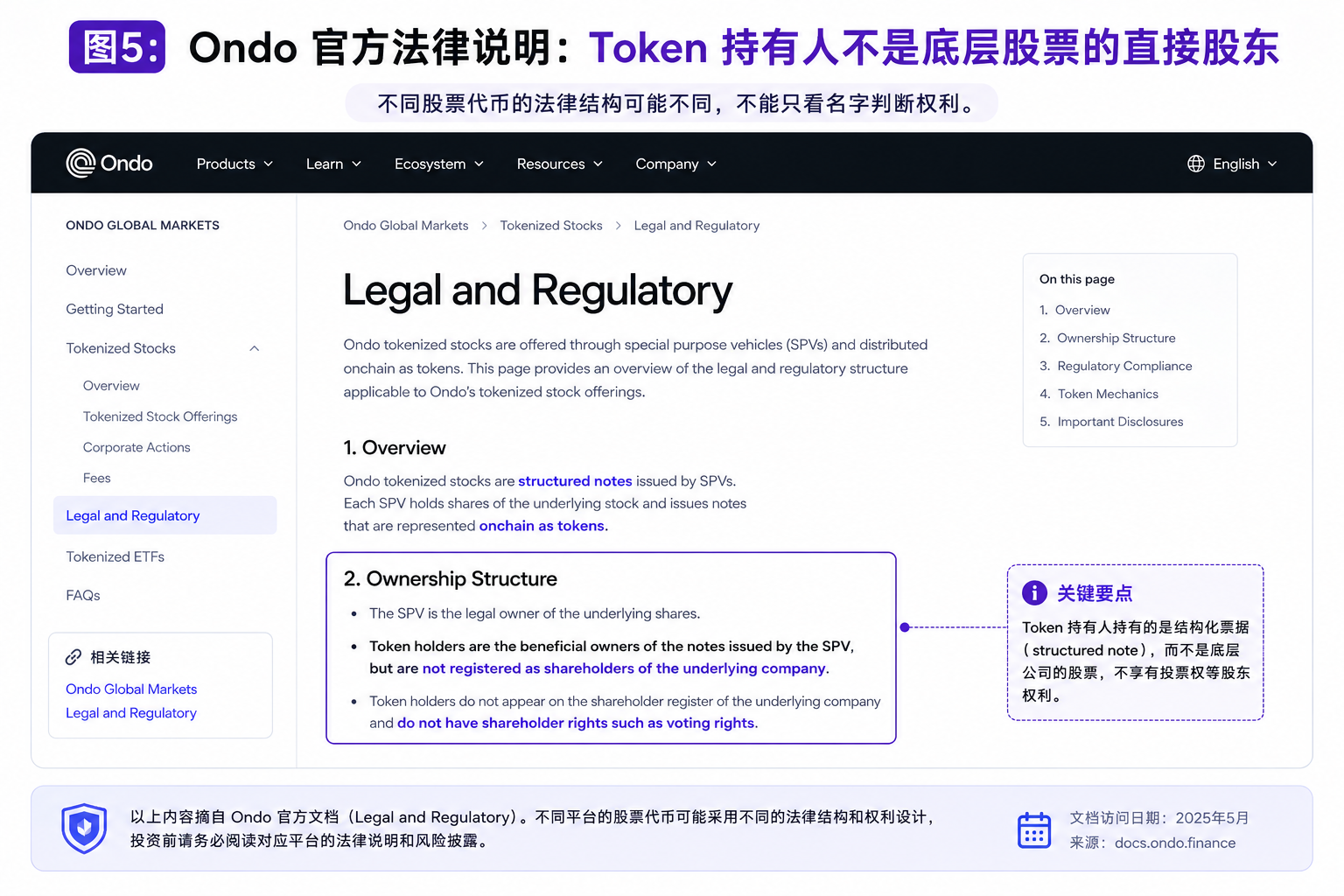
Task: Click the Legal and Regulatory breadcrumb
Action: [696, 226]
